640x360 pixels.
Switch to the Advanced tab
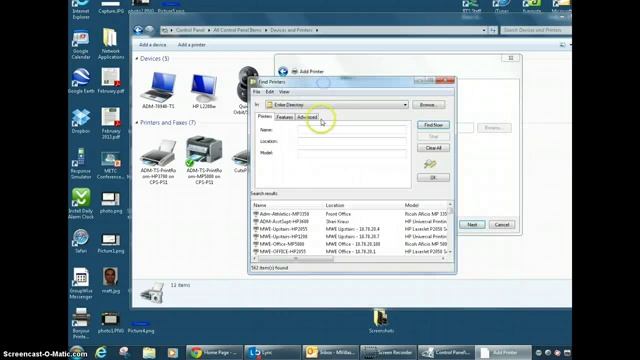point(307,117)
